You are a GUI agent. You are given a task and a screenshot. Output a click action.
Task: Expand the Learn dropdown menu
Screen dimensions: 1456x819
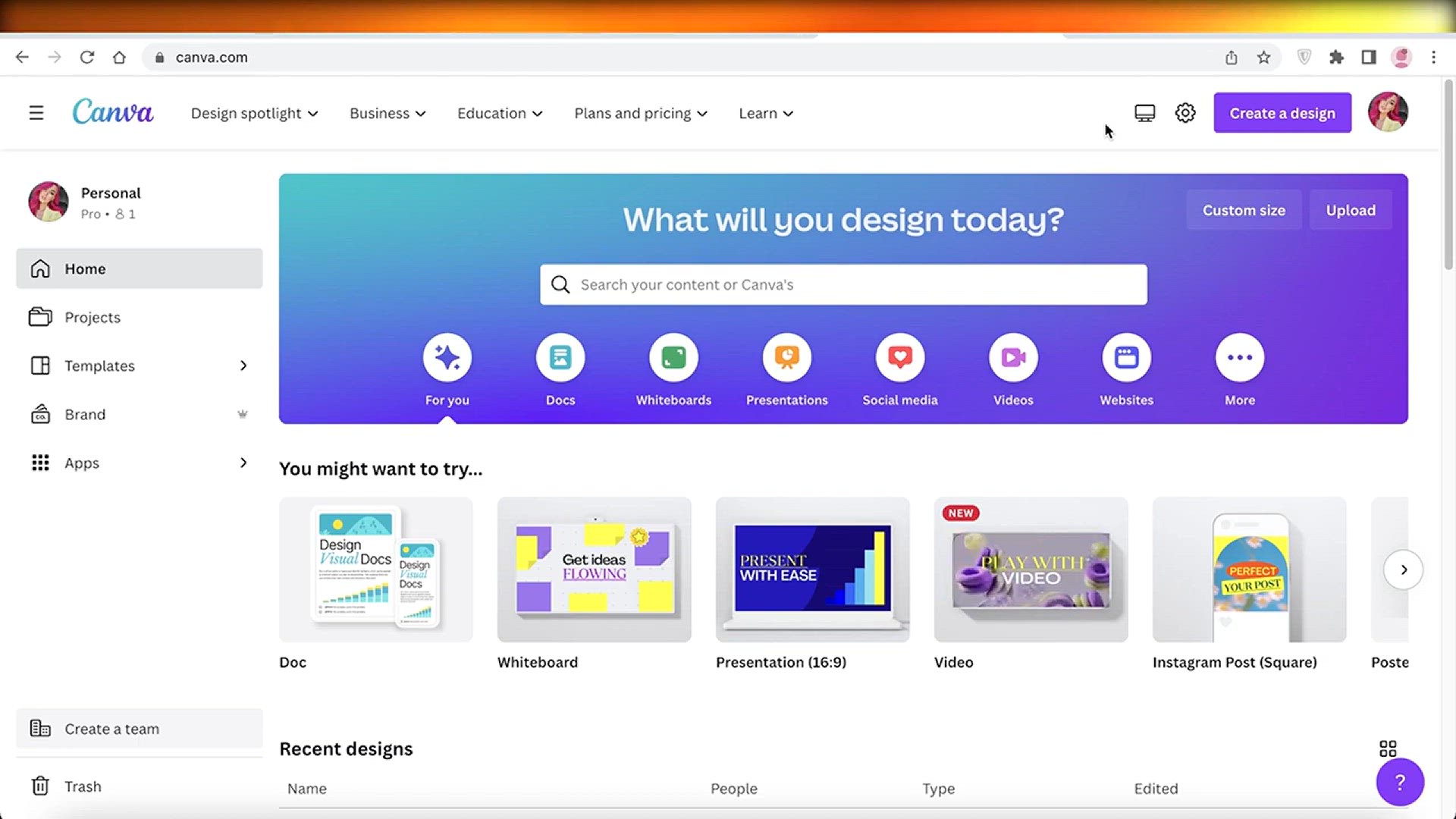coord(766,113)
